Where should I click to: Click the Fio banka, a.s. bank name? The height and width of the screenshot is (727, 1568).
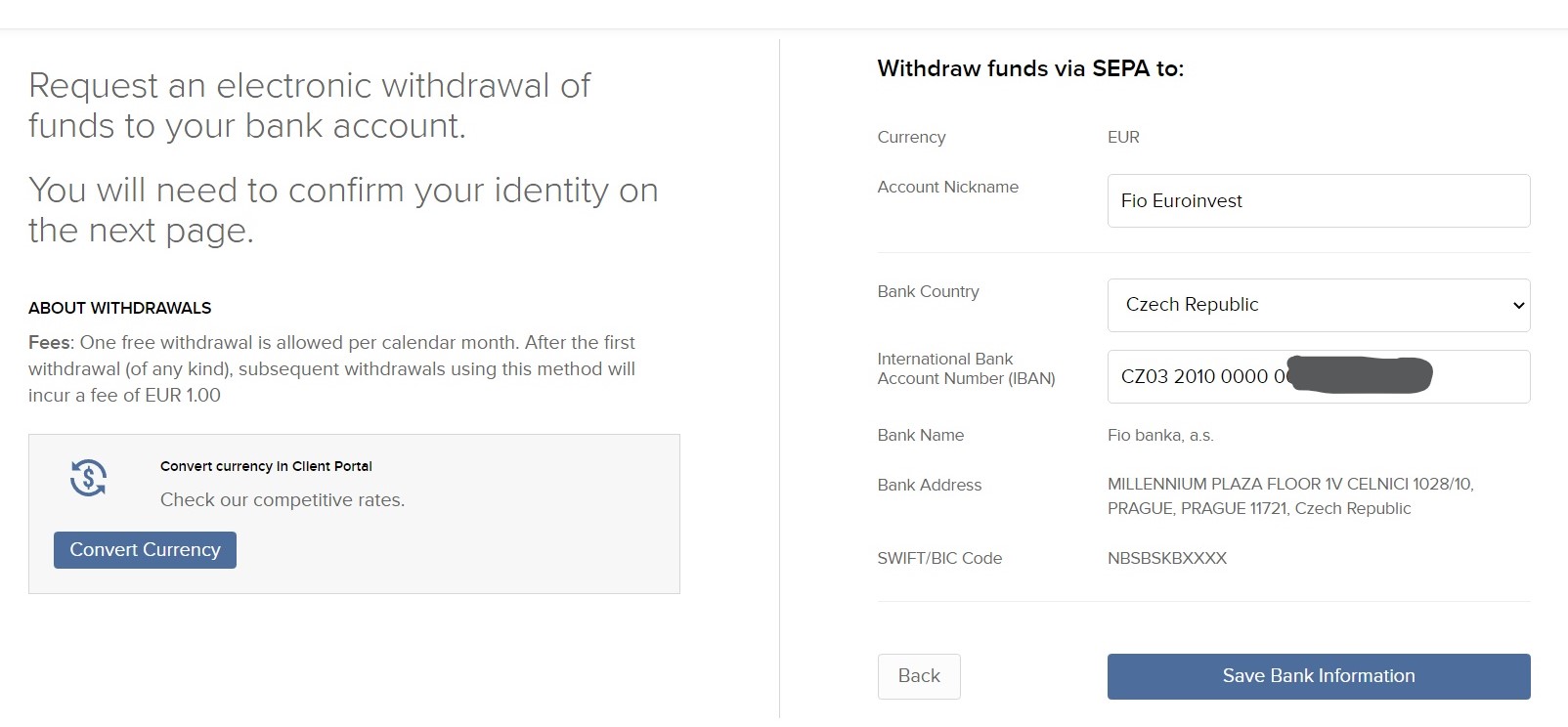(x=1160, y=436)
